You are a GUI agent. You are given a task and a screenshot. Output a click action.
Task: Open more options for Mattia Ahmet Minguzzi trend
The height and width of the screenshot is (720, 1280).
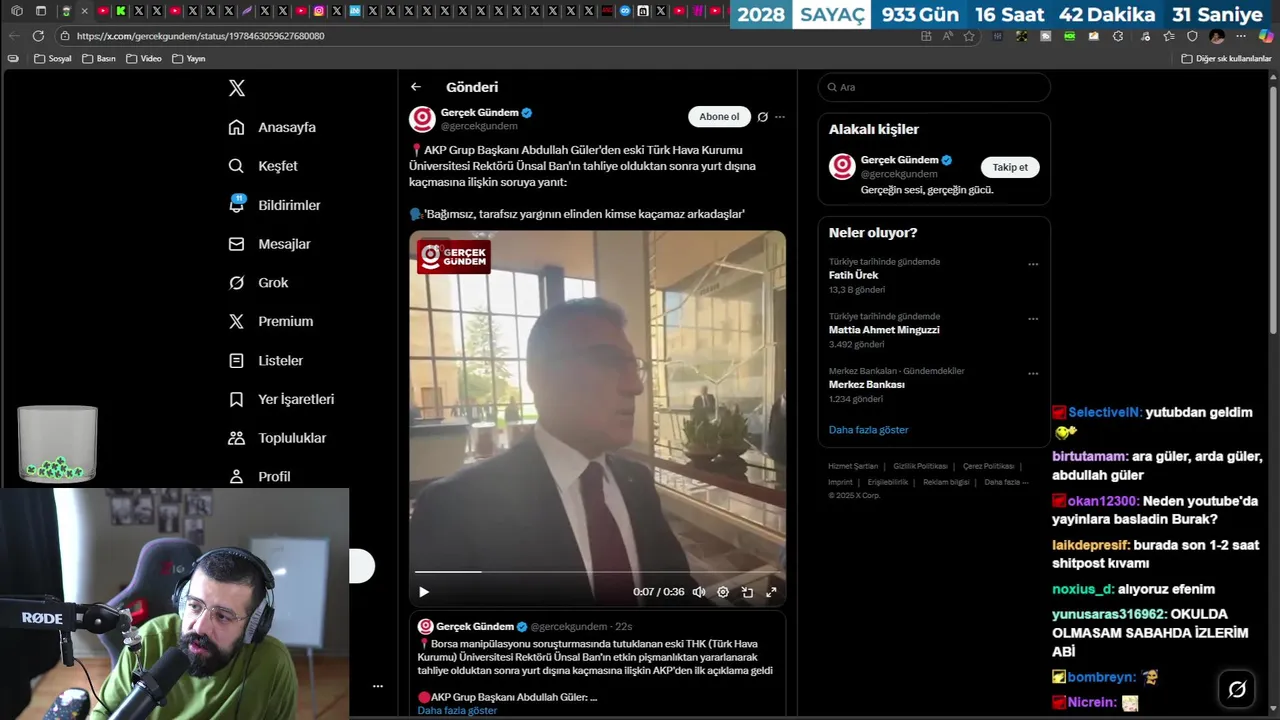click(x=1033, y=319)
